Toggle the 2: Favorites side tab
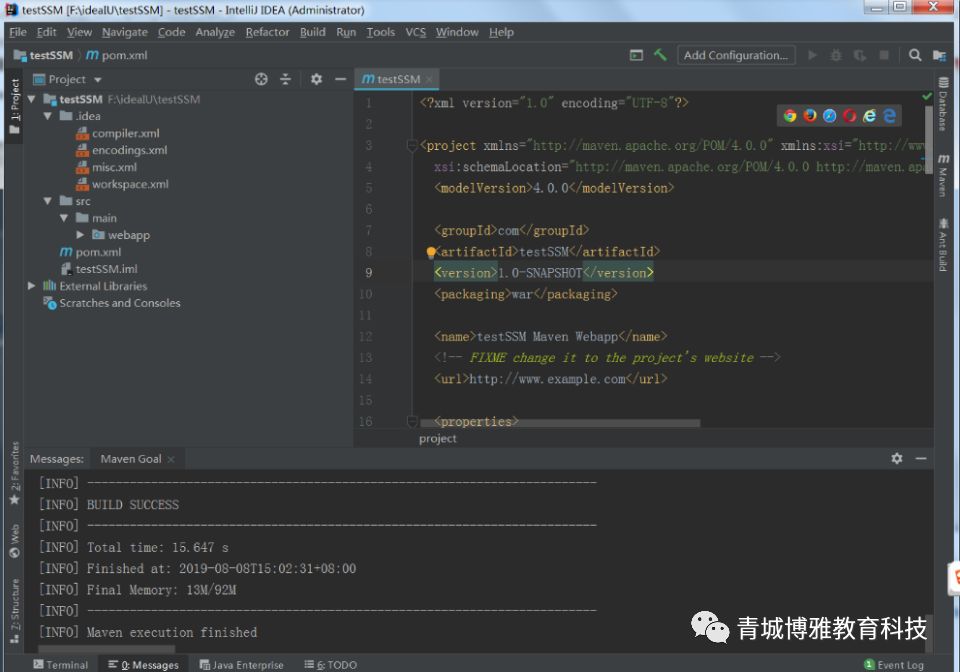This screenshot has height=672, width=960. pyautogui.click(x=15, y=473)
